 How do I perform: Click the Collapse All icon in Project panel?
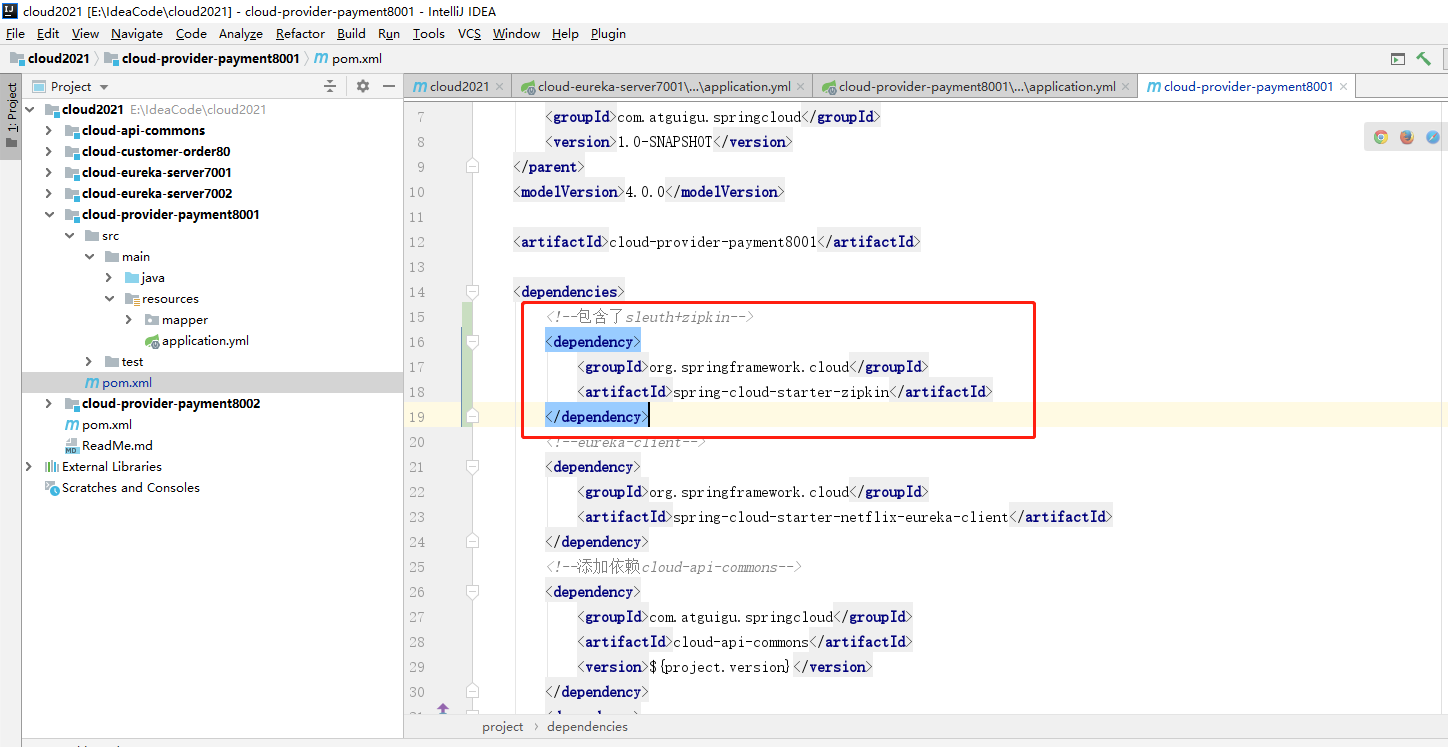point(330,87)
